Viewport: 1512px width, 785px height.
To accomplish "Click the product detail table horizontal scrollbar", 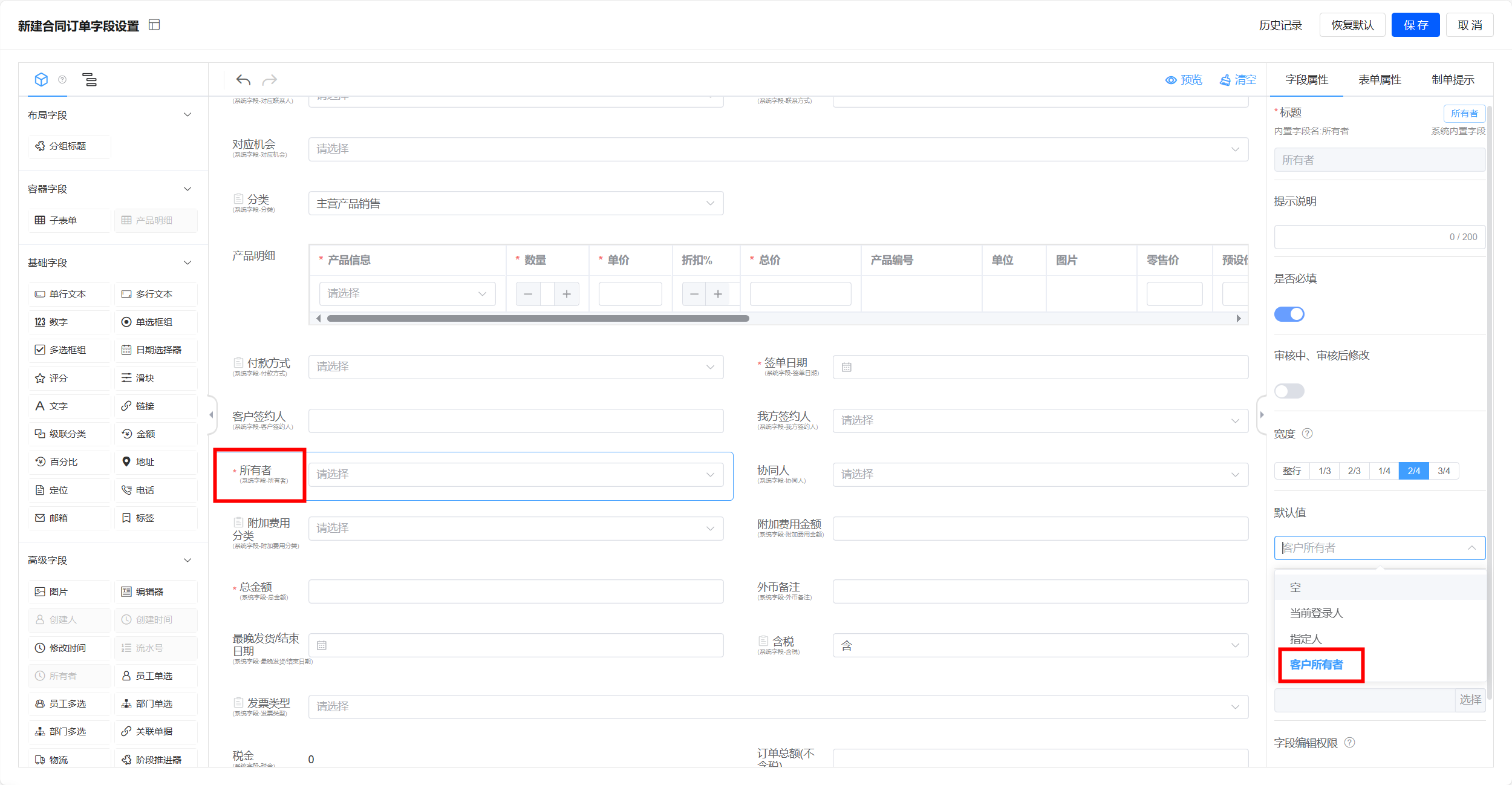I will click(x=538, y=318).
